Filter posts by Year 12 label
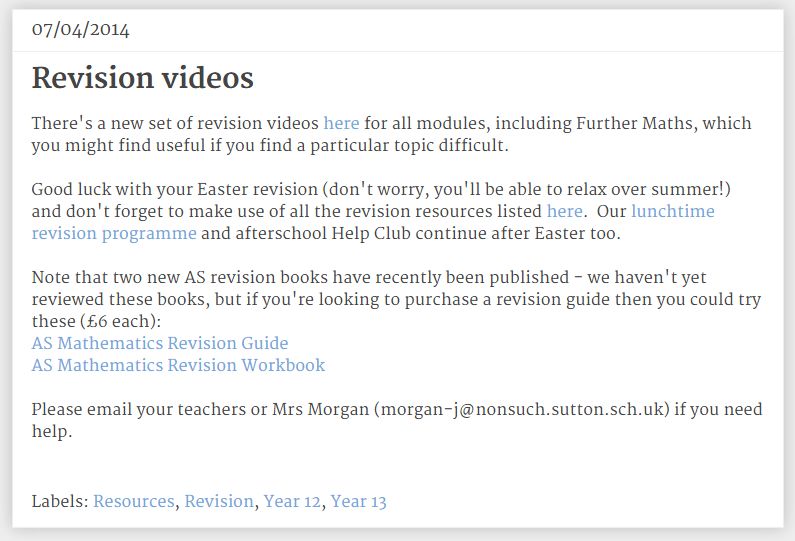Image resolution: width=795 pixels, height=541 pixels. click(292, 501)
